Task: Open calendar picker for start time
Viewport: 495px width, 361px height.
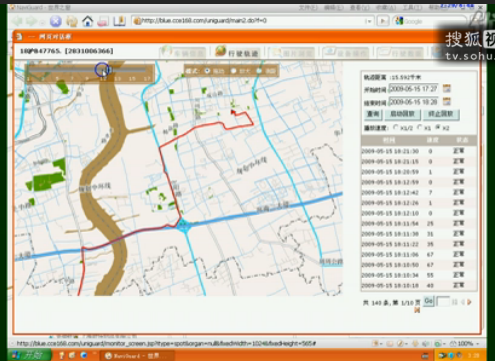Action: point(447,89)
